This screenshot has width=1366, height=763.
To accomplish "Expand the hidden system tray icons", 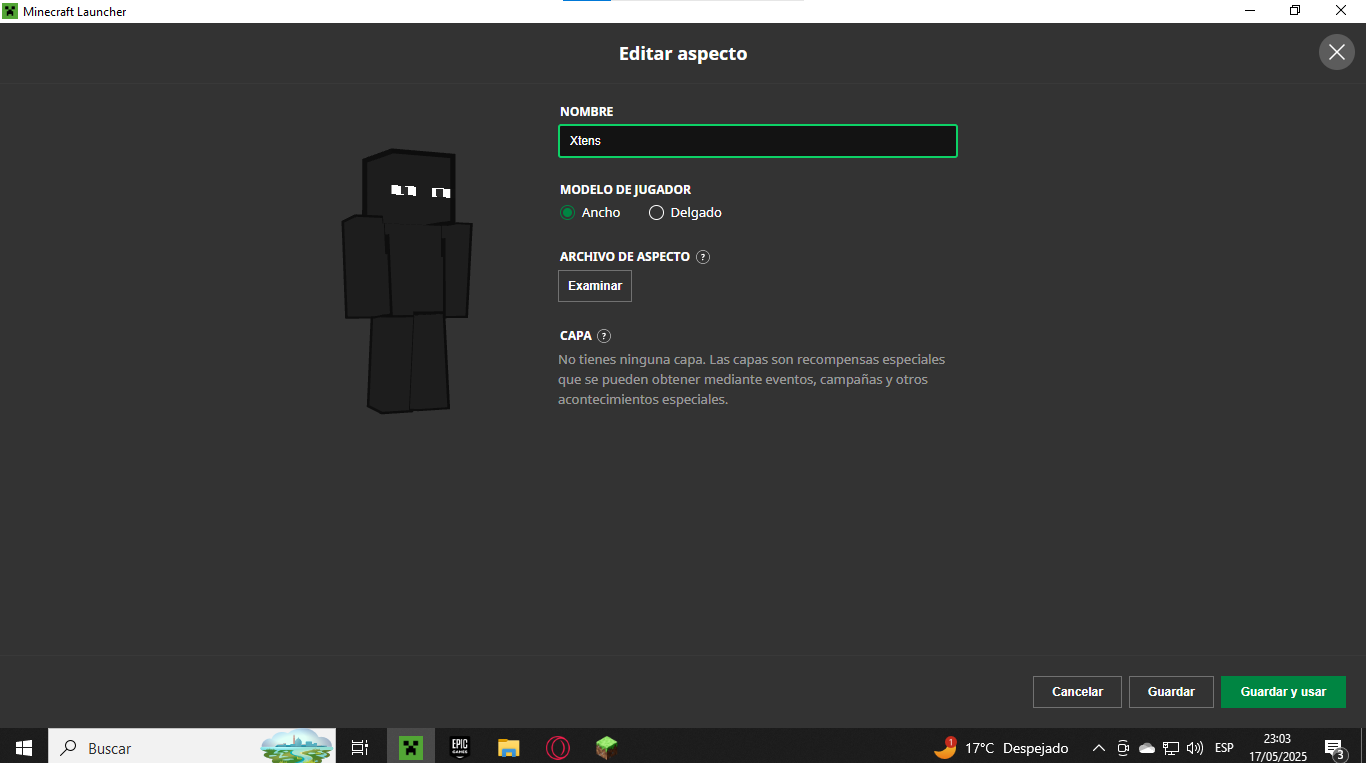I will pyautogui.click(x=1098, y=748).
